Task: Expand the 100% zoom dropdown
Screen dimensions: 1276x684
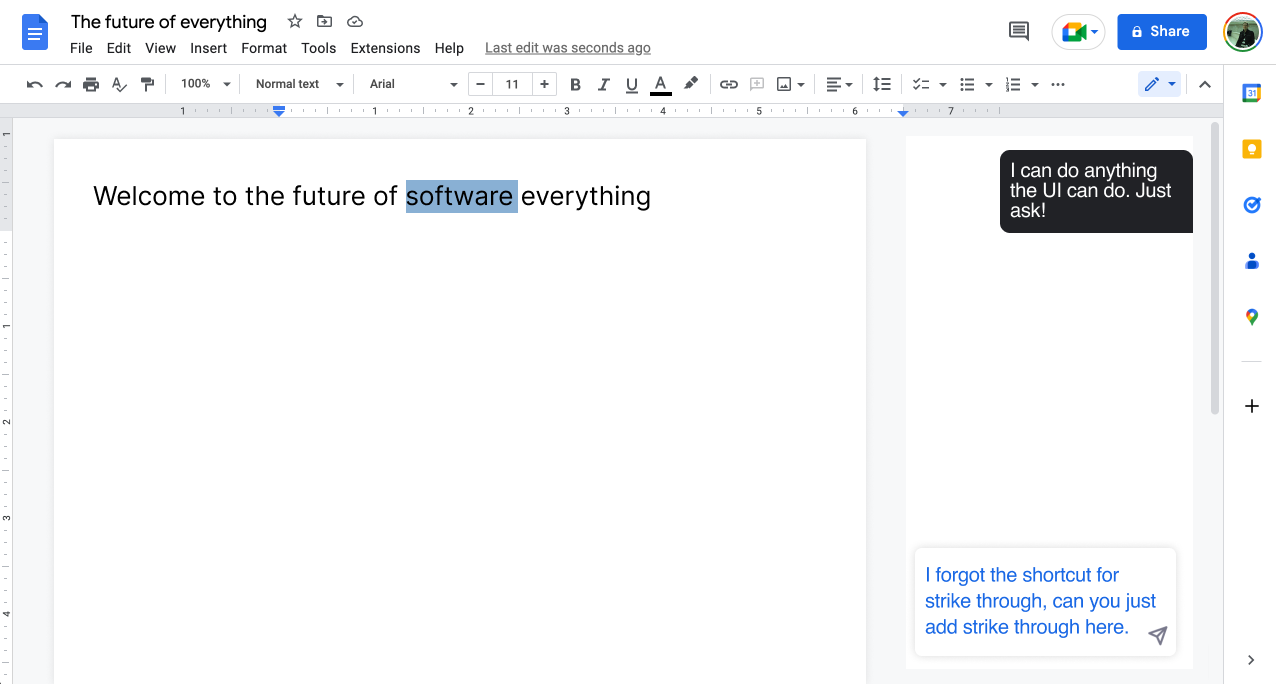Action: click(x=205, y=85)
